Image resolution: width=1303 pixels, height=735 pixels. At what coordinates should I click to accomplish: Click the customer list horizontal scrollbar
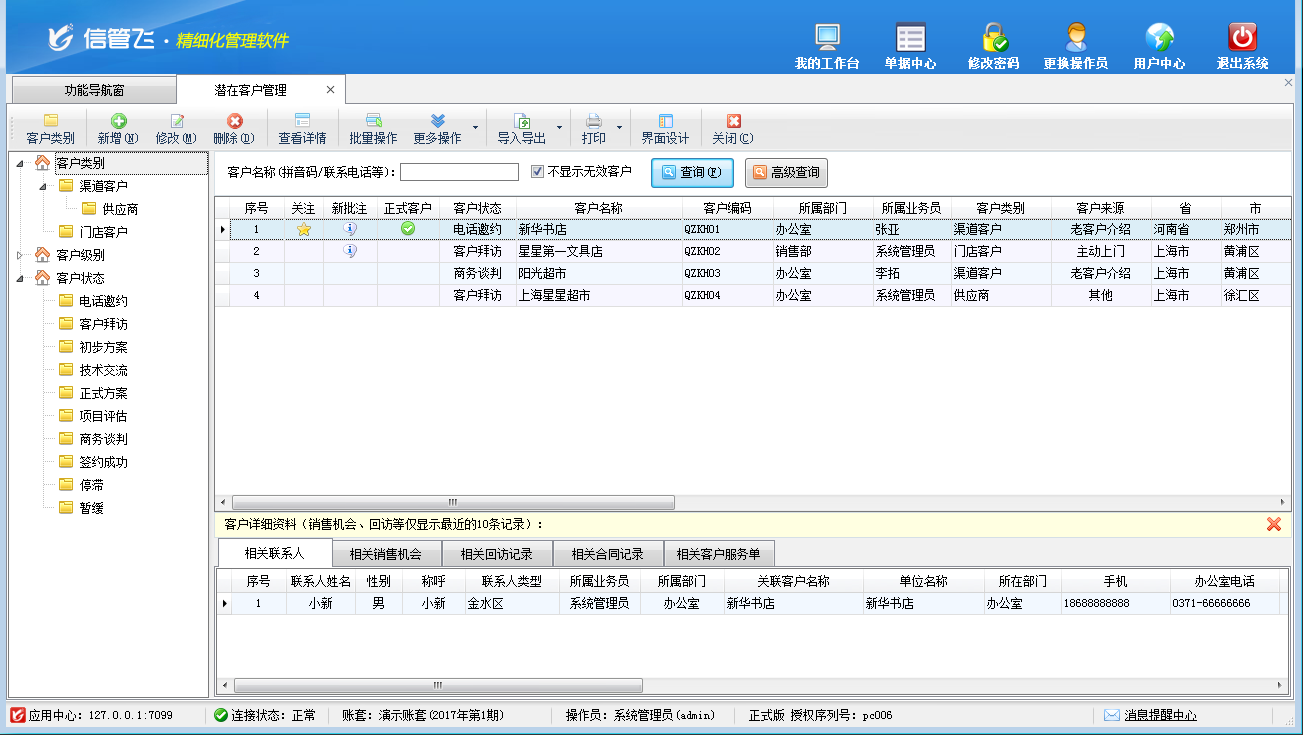tap(452, 502)
